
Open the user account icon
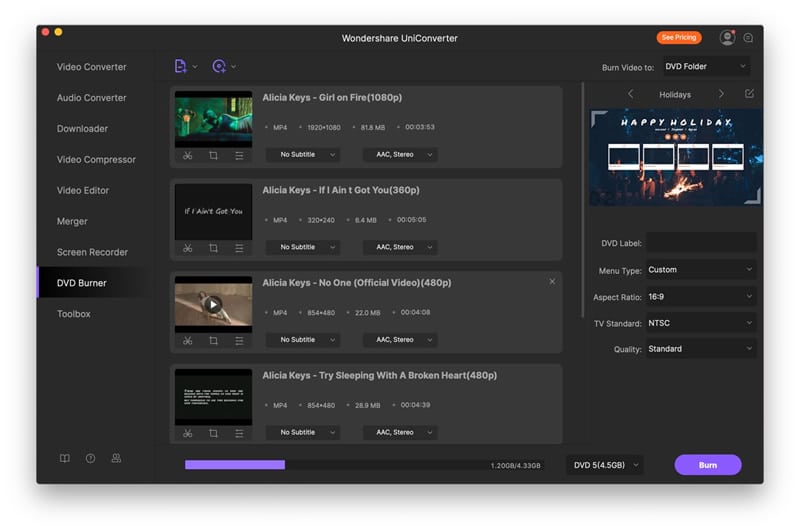click(x=727, y=38)
